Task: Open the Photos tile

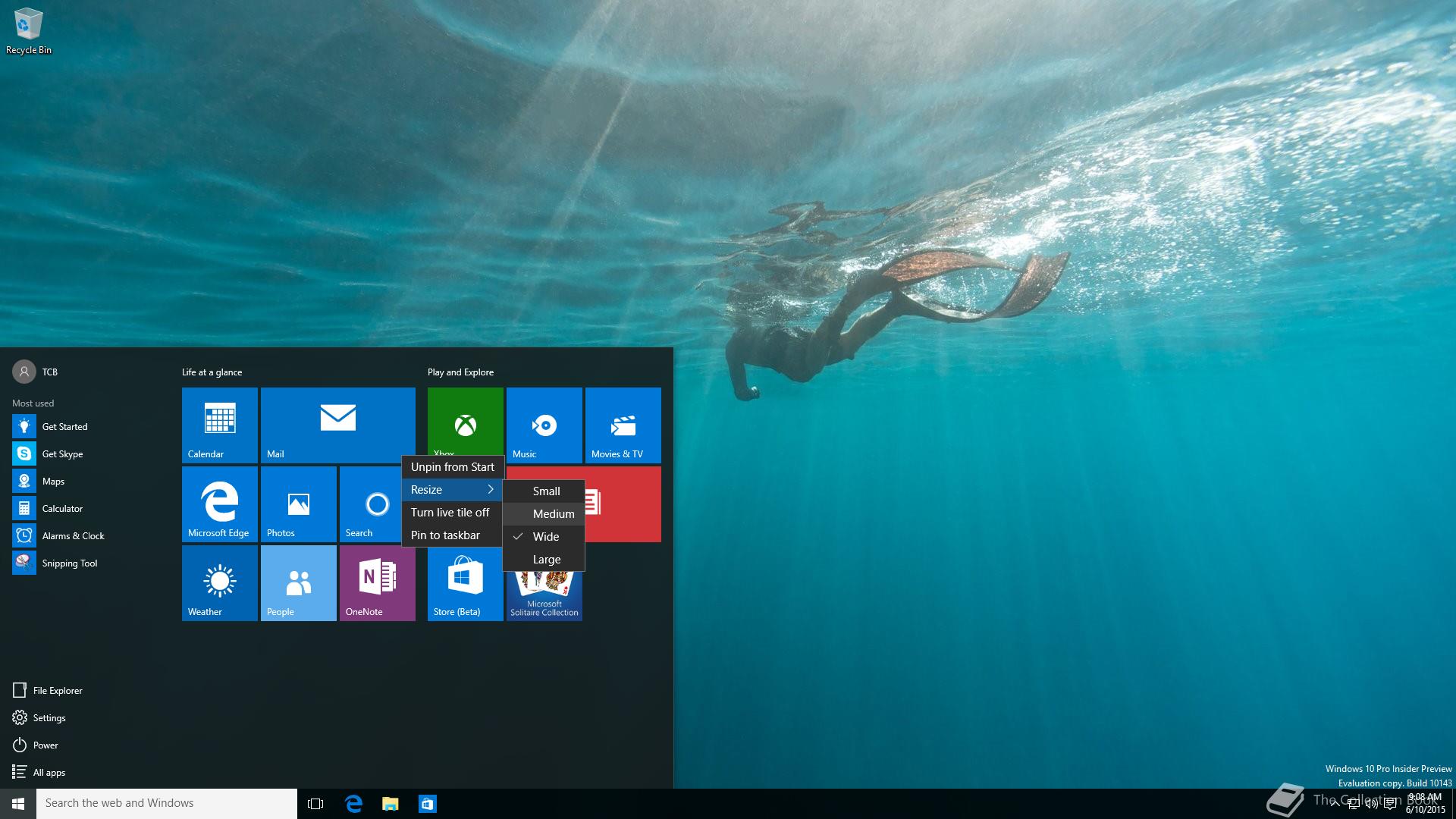Action: [299, 504]
